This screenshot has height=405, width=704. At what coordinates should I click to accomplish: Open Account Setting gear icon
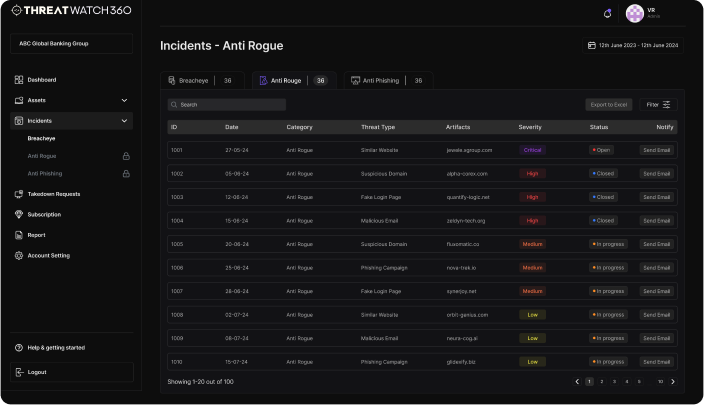[x=19, y=255]
